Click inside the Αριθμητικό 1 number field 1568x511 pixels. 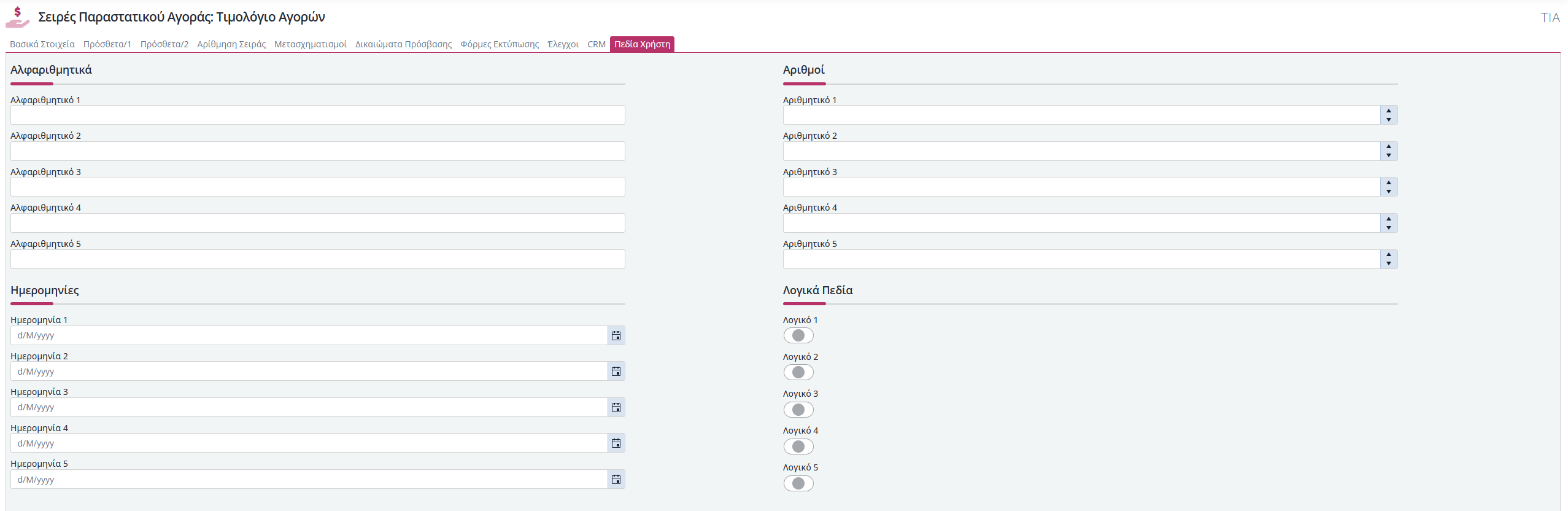[x=1082, y=115]
